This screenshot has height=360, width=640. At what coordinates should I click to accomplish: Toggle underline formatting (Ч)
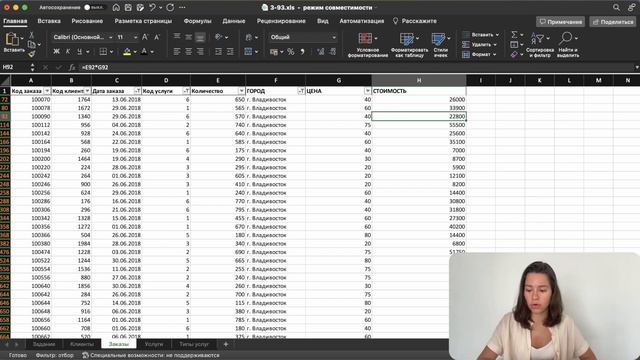79,51
